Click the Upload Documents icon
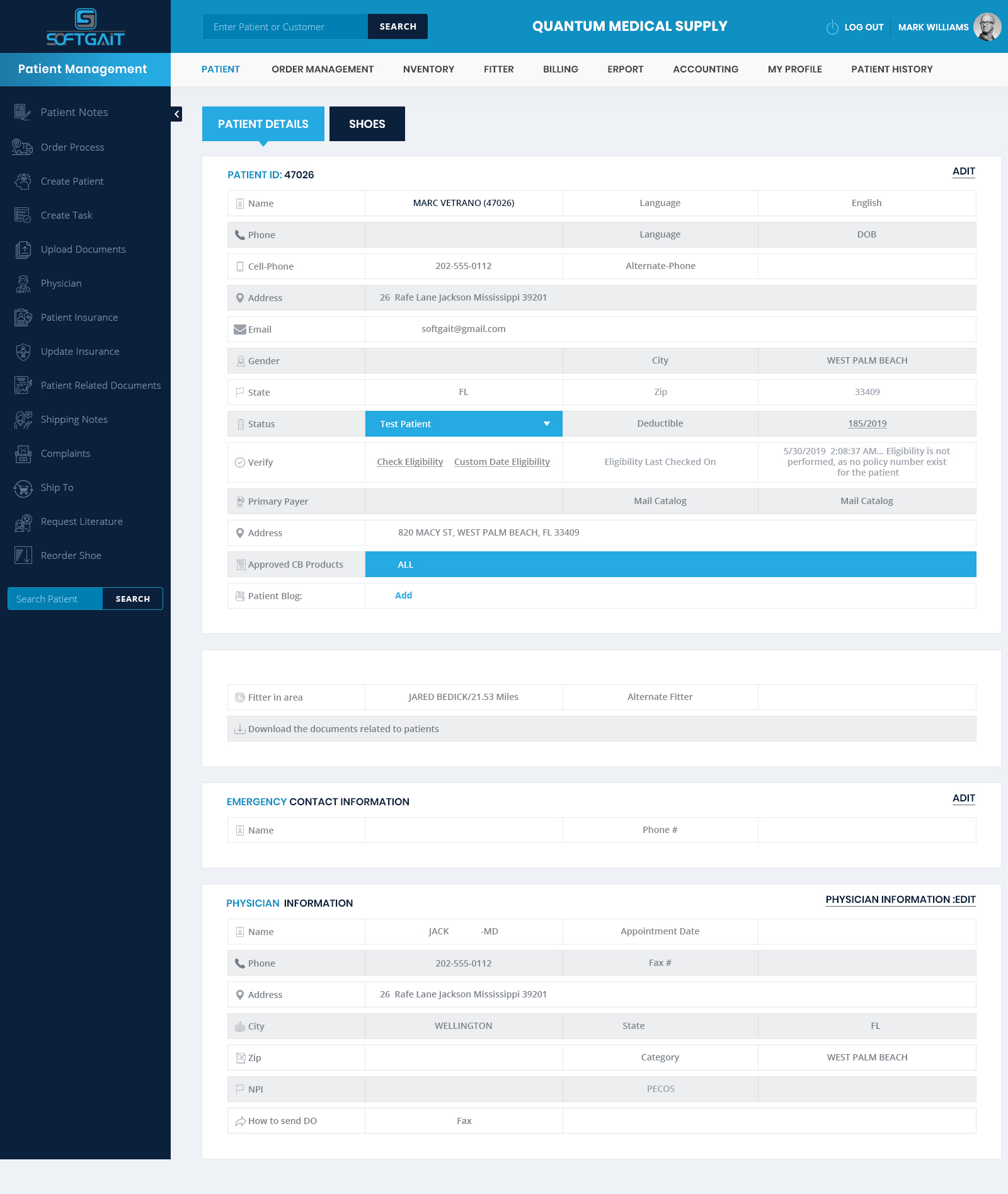Viewport: 1008px width, 1194px height. coord(23,250)
